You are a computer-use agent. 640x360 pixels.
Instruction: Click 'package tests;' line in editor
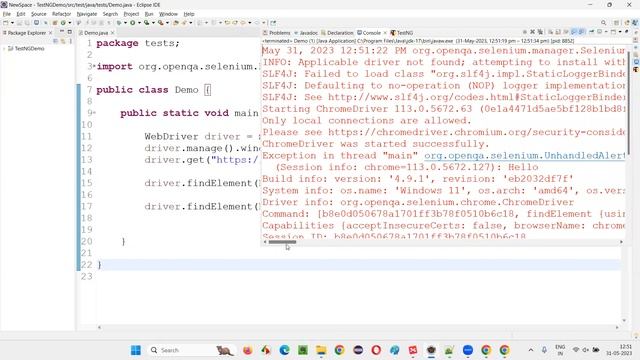138,43
